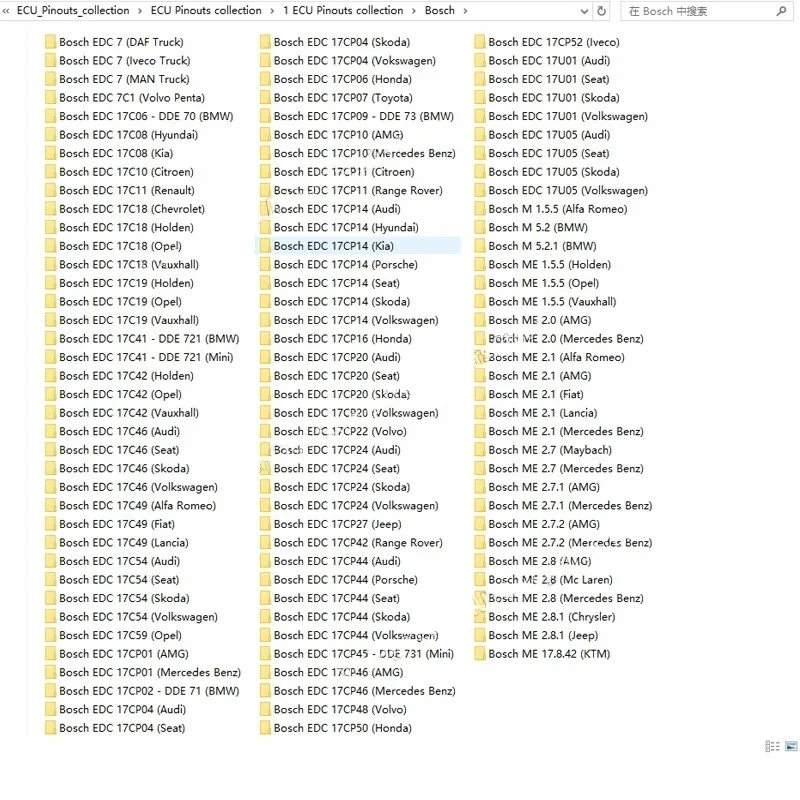Select Bosch EDC 17U01 (Audi) folder name
The image size is (800, 800).
549,61
